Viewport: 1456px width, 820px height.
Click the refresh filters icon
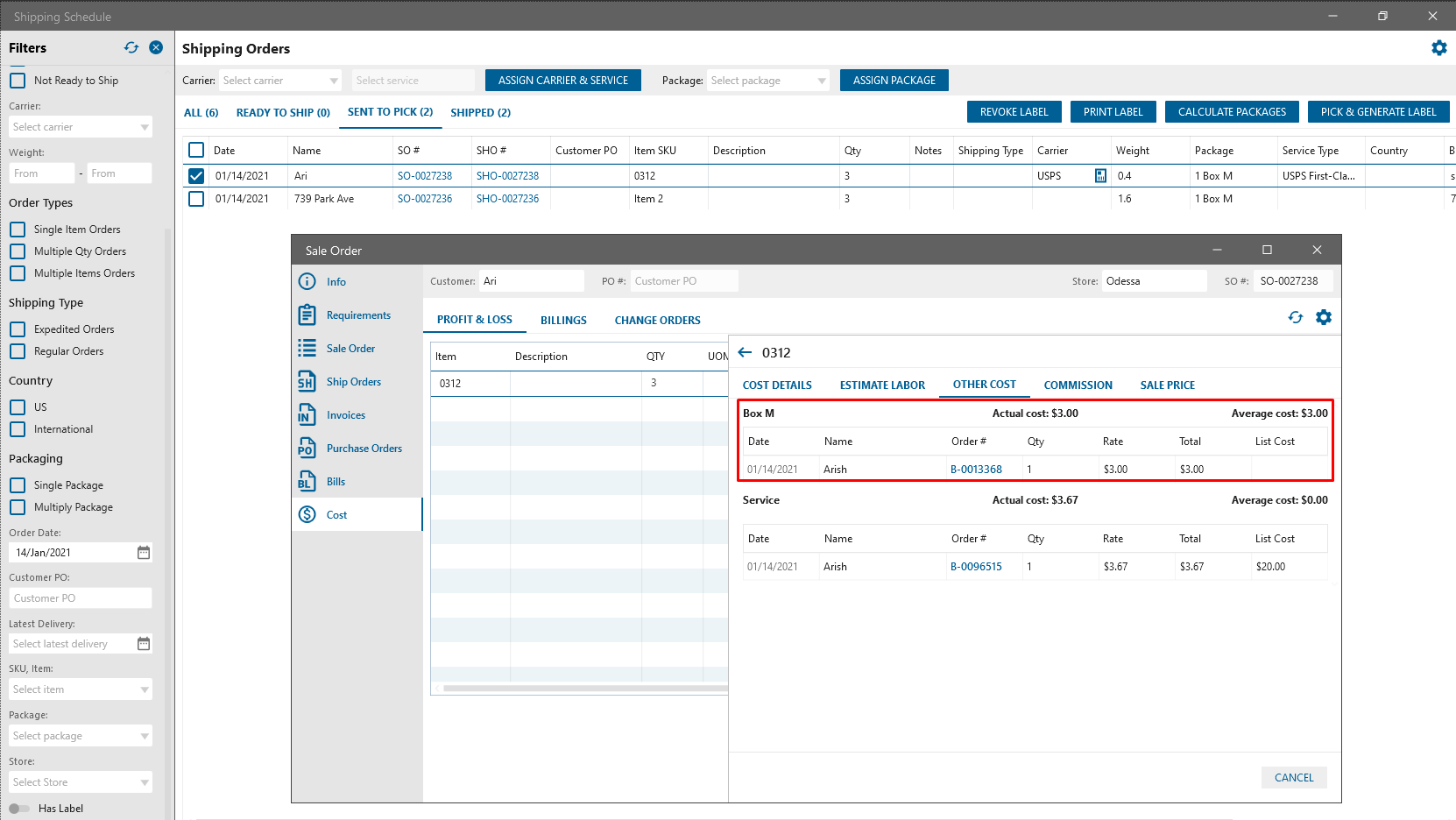tap(131, 47)
